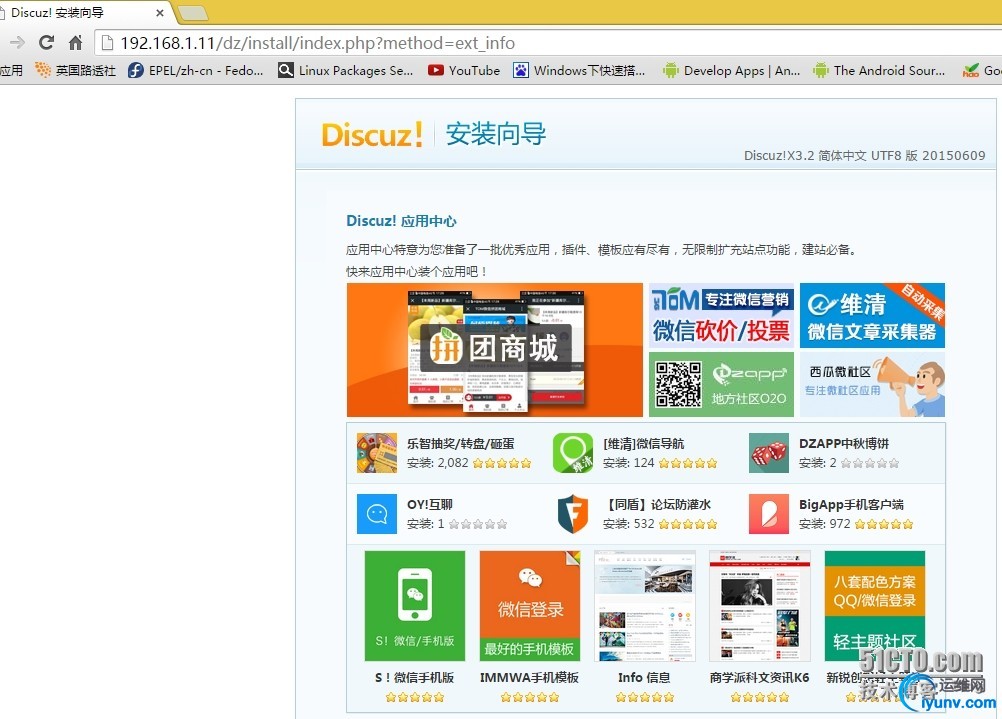Click the Info 信息 caption text
Viewport: 1002px width, 719px height.
[x=644, y=677]
